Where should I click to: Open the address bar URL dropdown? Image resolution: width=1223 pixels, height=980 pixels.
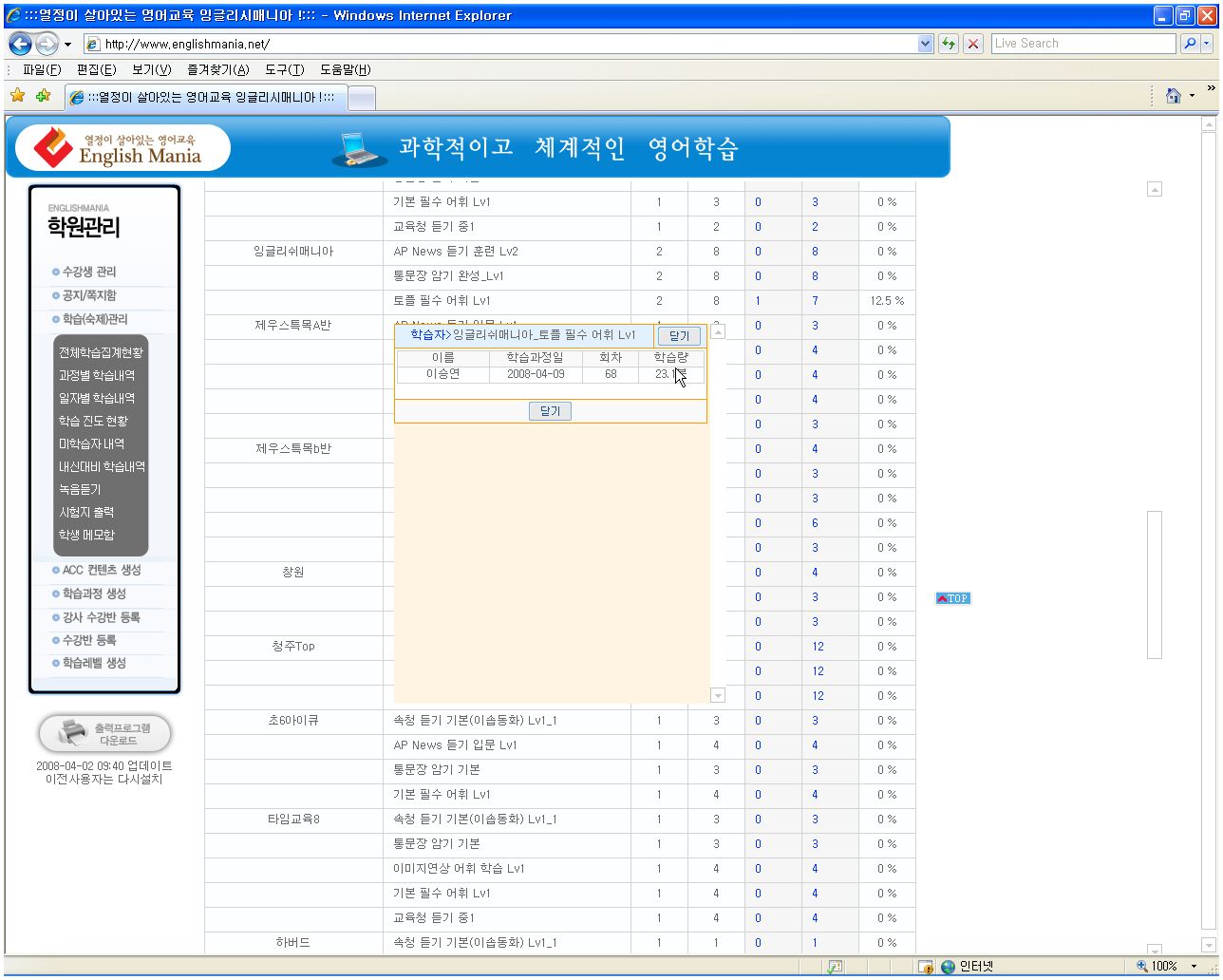[926, 44]
